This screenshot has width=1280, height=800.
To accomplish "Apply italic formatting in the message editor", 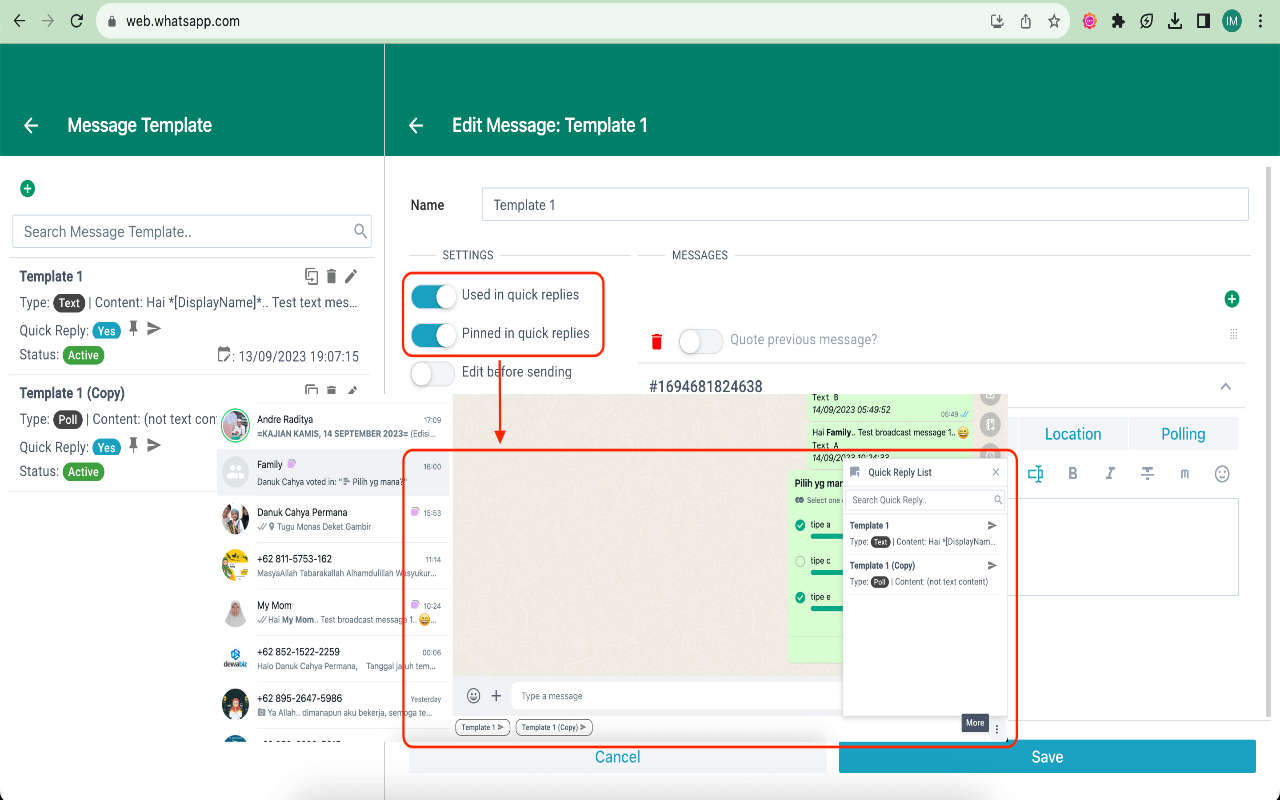I will click(1110, 473).
